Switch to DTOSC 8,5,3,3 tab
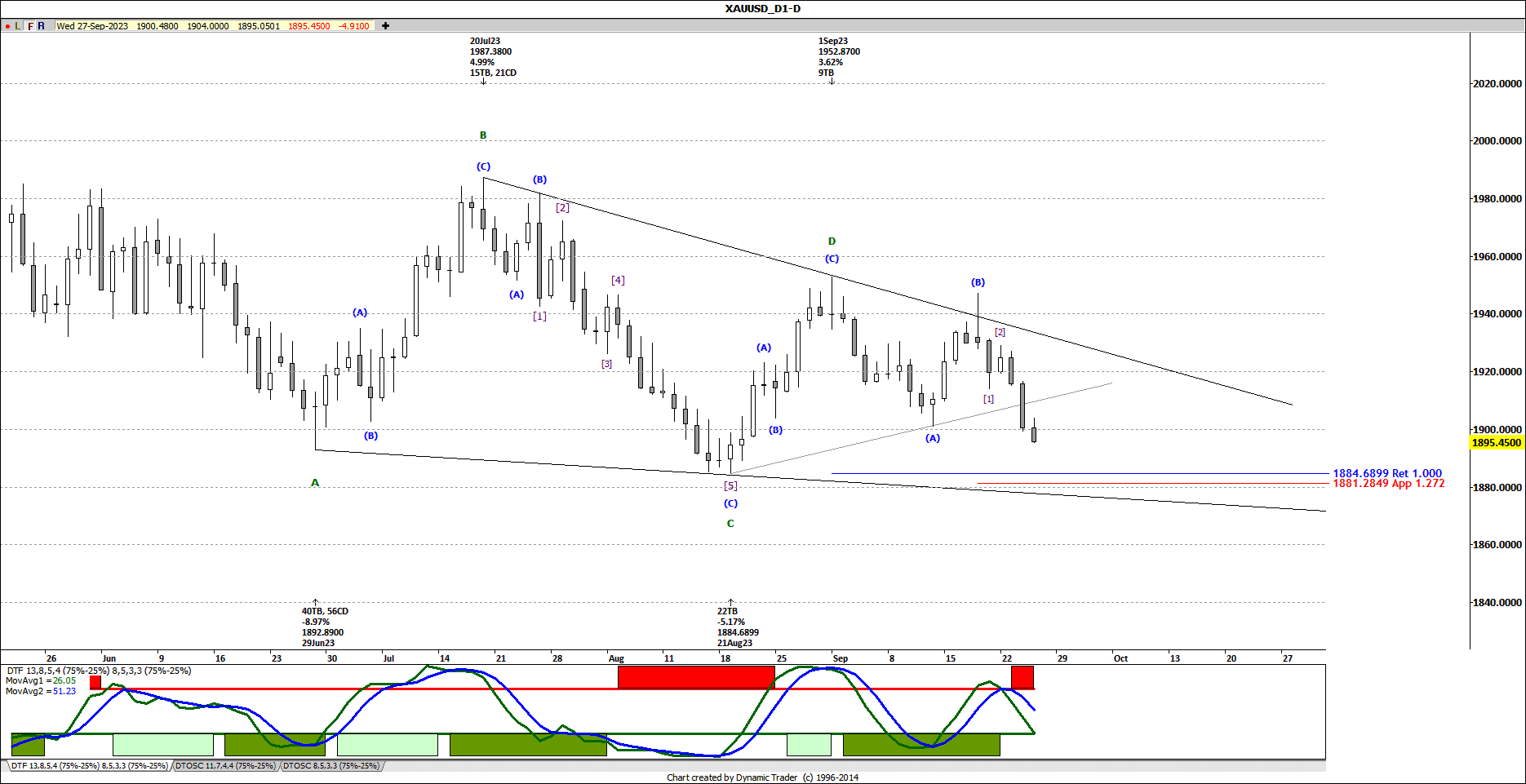The image size is (1526, 784). pyautogui.click(x=330, y=766)
